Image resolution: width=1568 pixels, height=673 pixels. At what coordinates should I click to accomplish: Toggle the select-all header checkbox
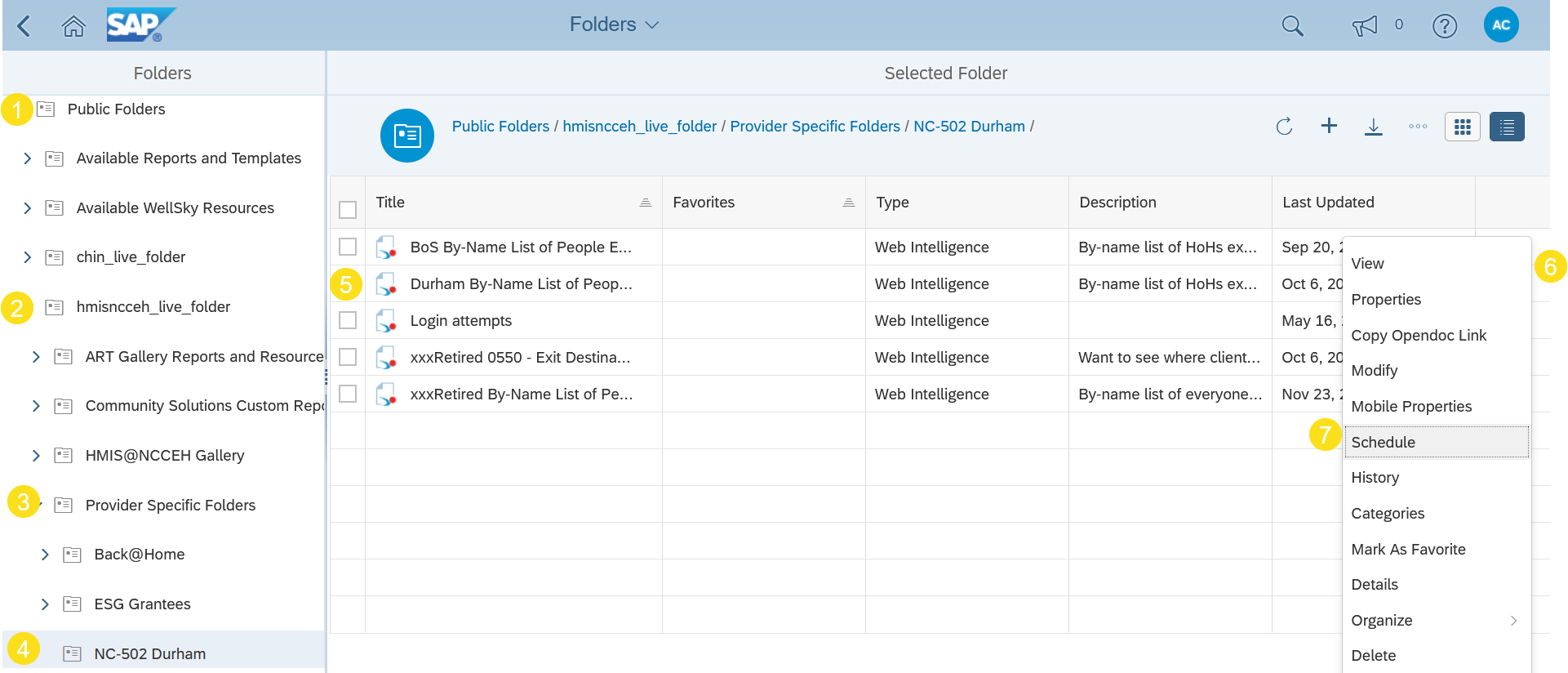348,210
